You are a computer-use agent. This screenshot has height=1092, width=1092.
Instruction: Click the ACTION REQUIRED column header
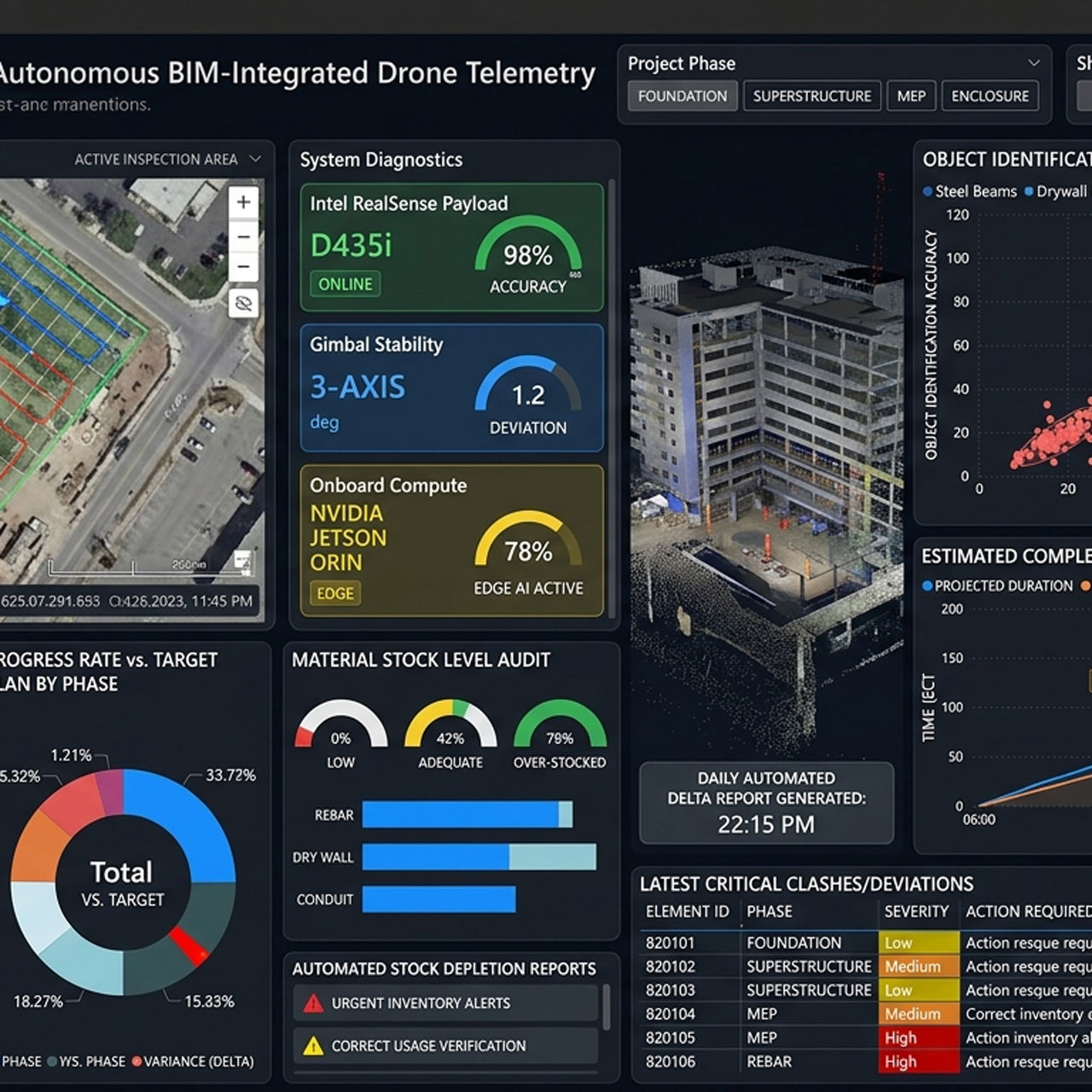pyautogui.click(x=1028, y=912)
